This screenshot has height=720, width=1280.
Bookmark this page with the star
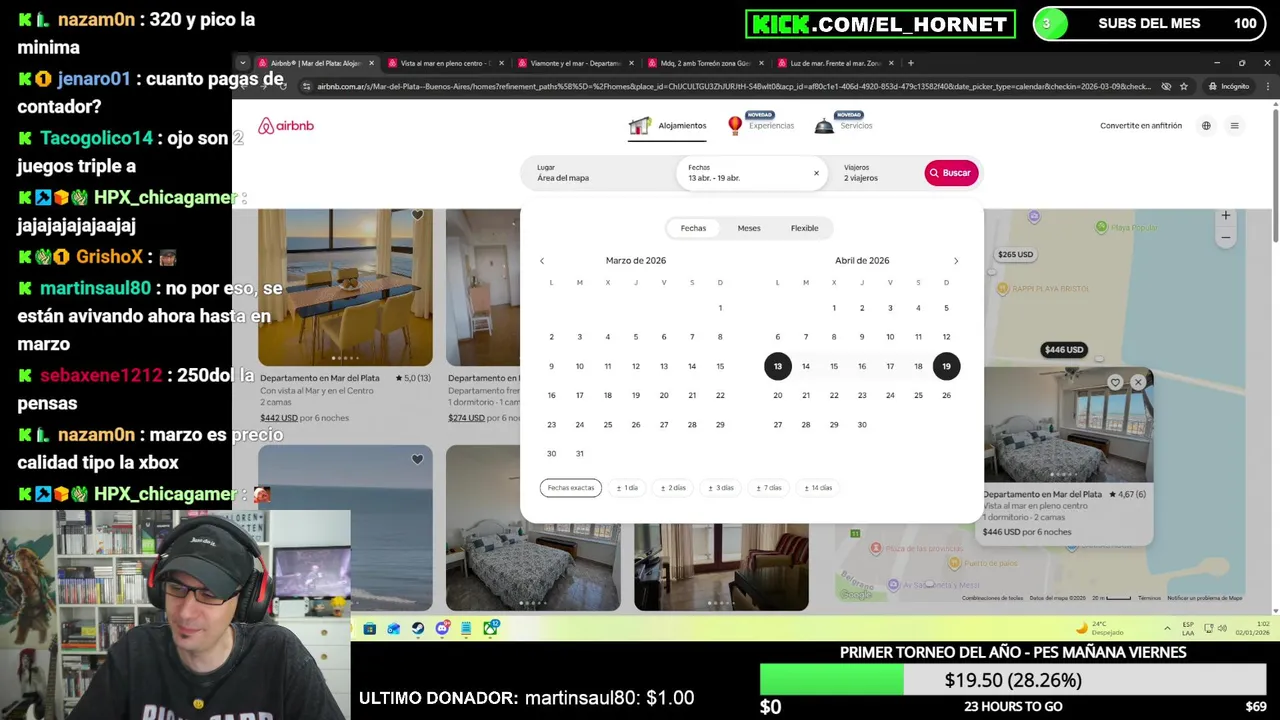tap(1184, 86)
